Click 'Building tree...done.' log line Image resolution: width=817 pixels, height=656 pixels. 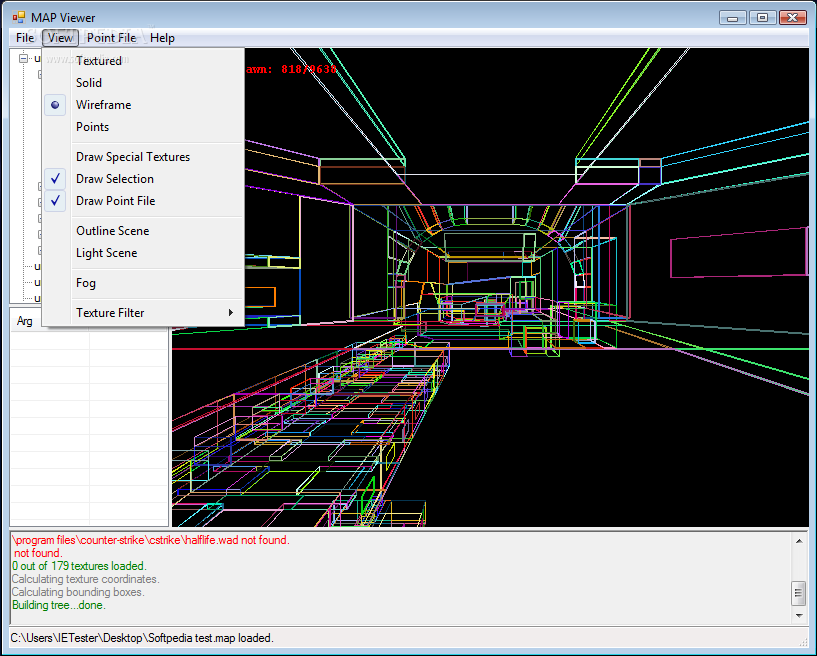[59, 605]
